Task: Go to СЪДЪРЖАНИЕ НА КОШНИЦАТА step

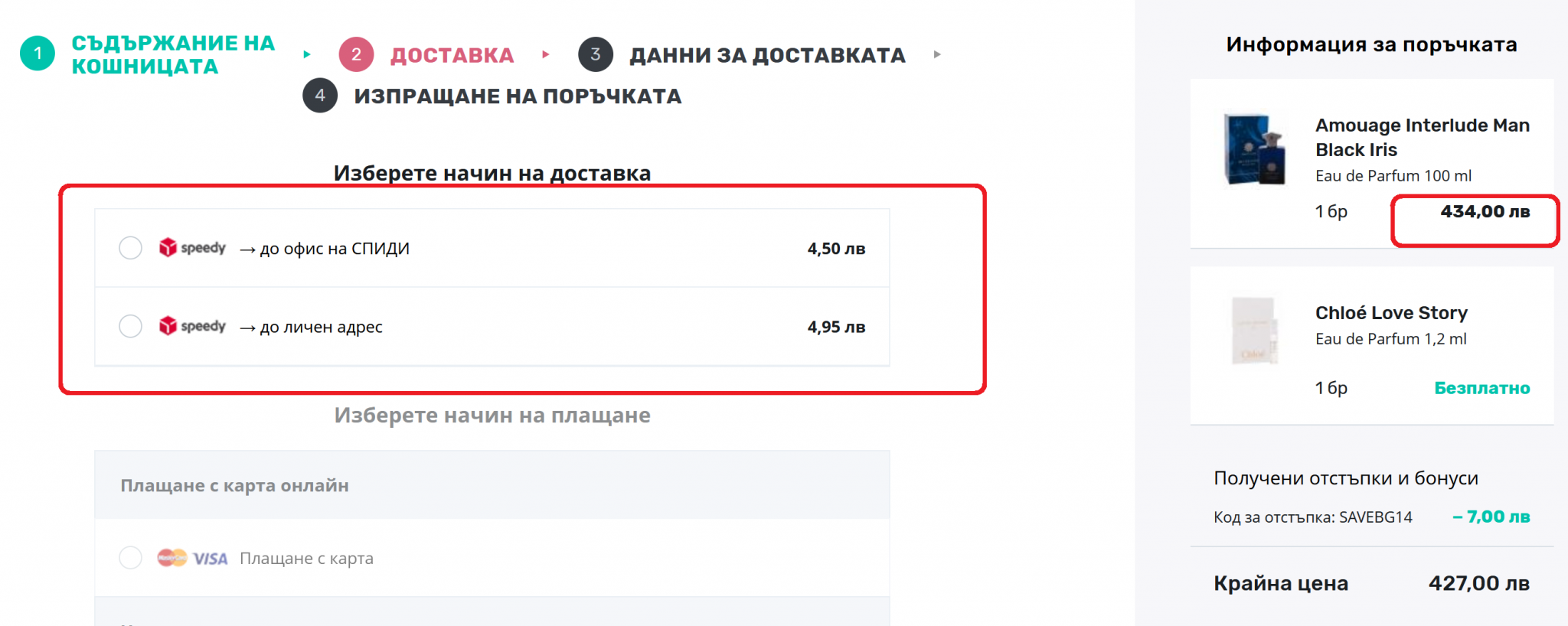Action: pos(173,54)
